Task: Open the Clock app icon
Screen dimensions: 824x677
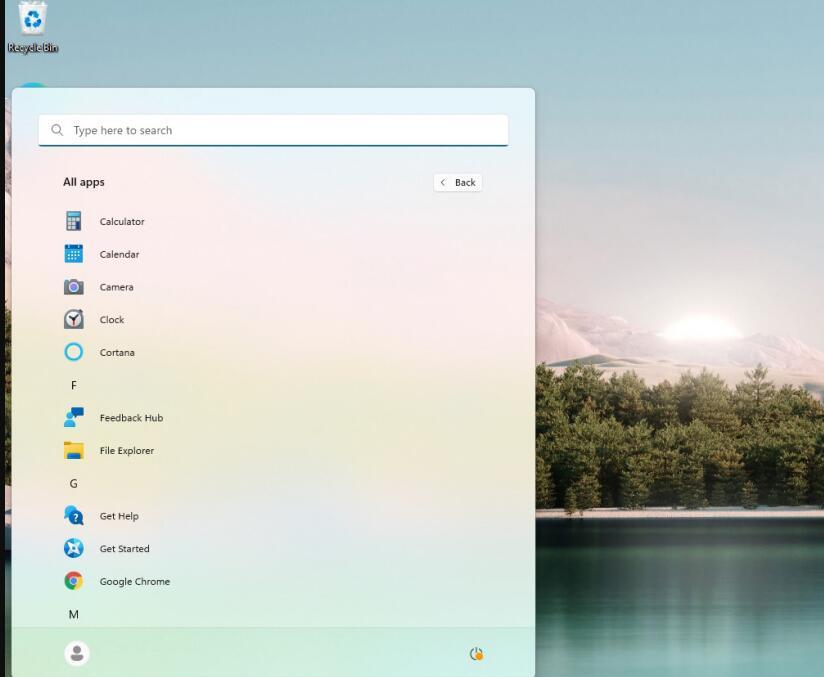Action: 74,319
